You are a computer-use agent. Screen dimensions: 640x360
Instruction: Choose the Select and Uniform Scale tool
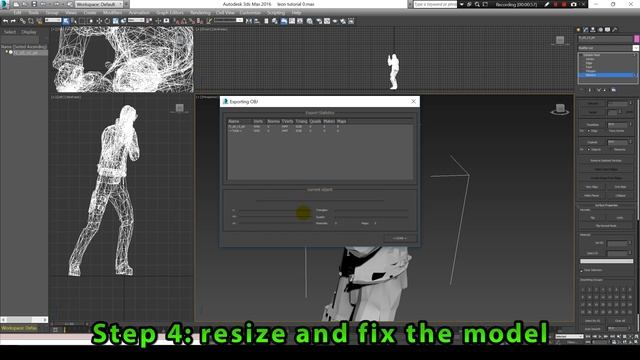tap(116, 21)
